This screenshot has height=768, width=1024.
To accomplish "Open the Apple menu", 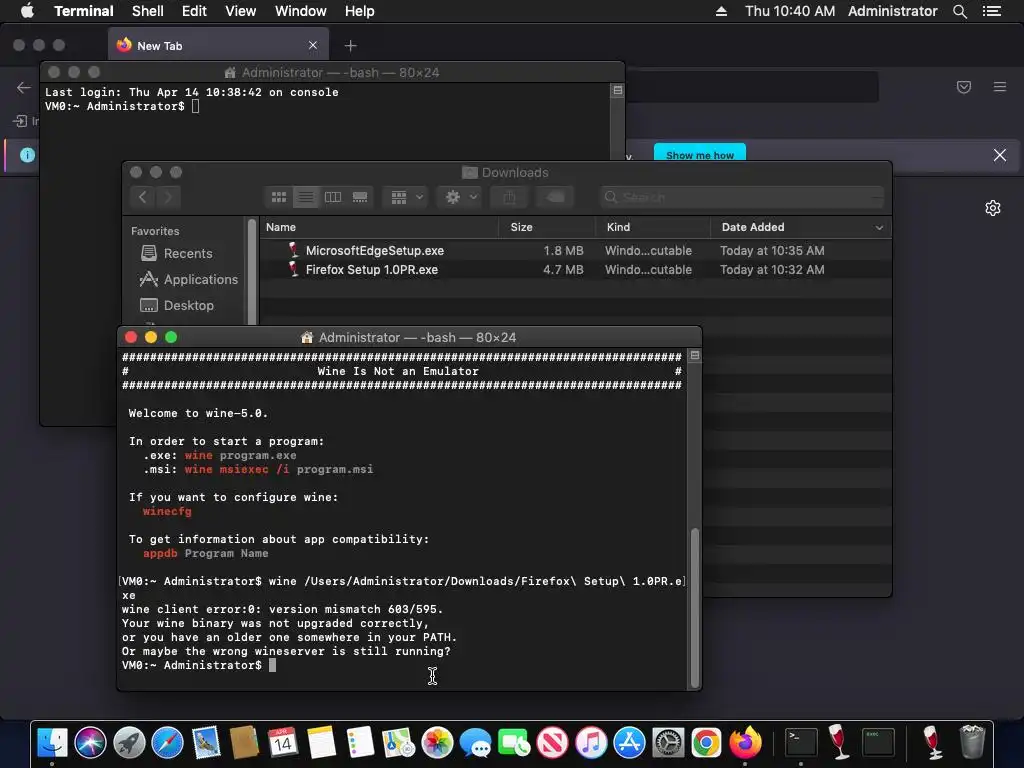I will [27, 11].
